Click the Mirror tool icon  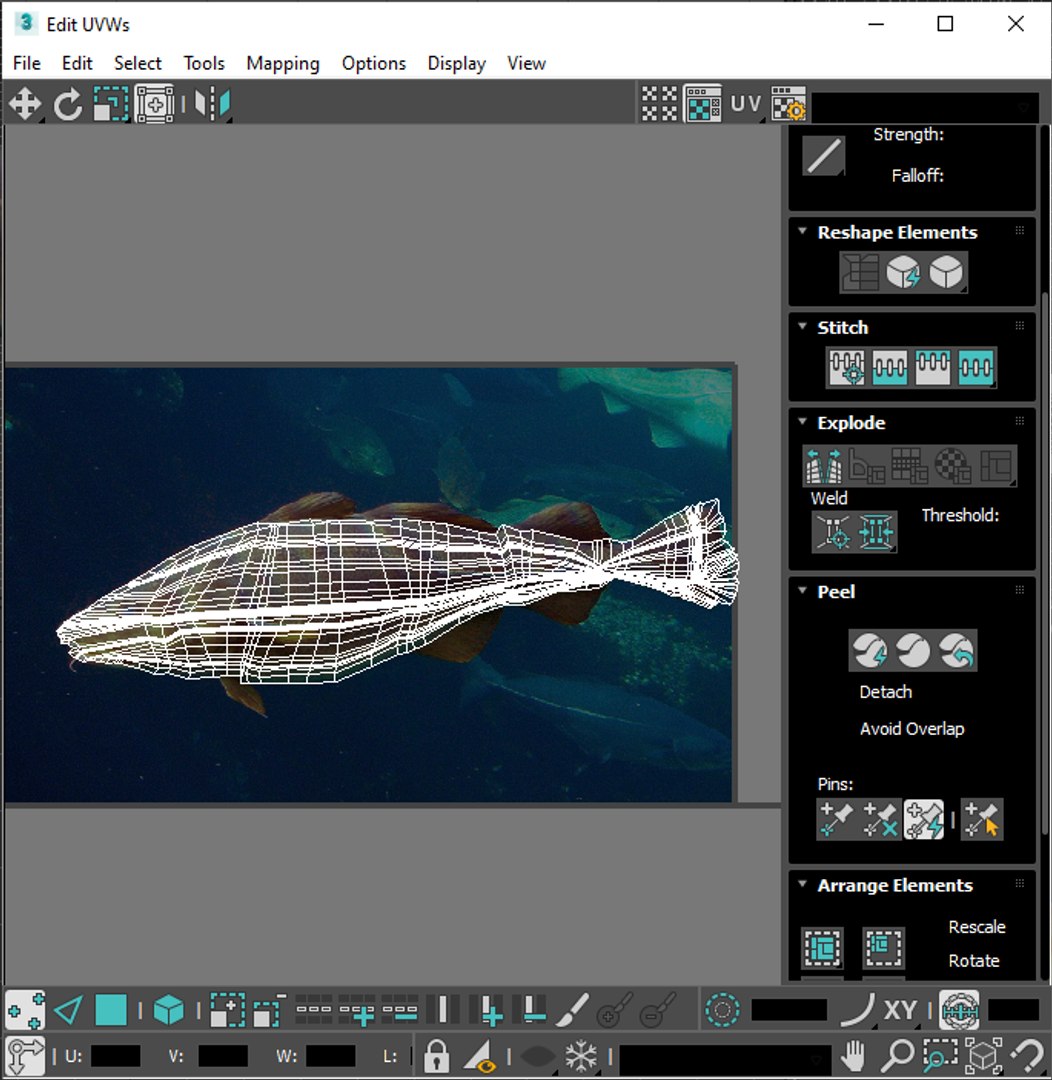[212, 105]
